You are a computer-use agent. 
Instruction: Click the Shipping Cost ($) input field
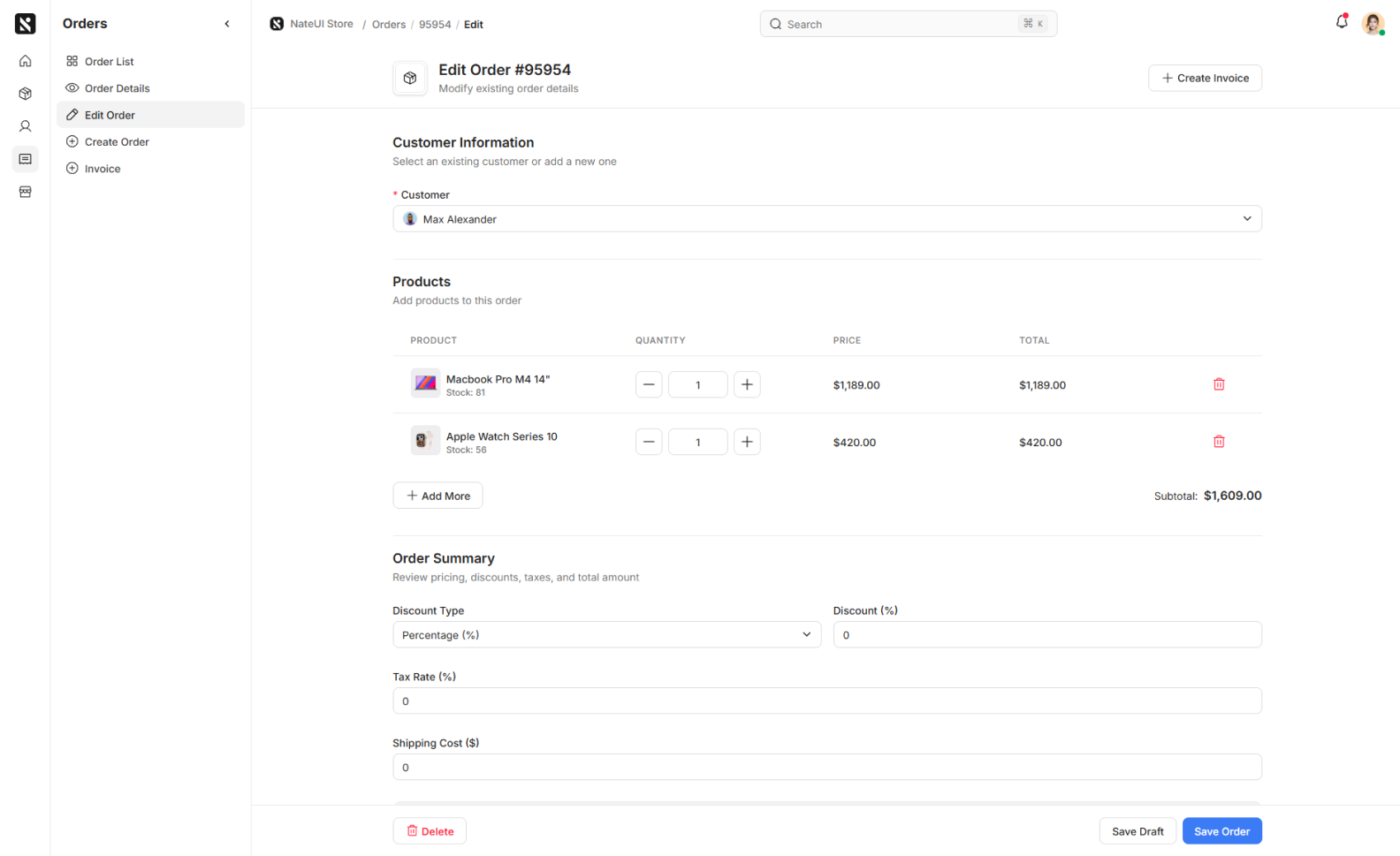[x=827, y=768]
